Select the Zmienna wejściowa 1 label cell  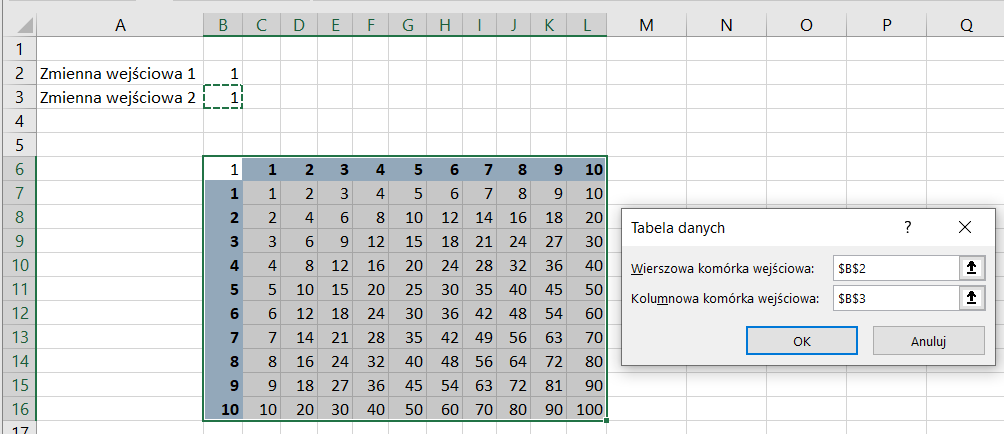pos(120,74)
